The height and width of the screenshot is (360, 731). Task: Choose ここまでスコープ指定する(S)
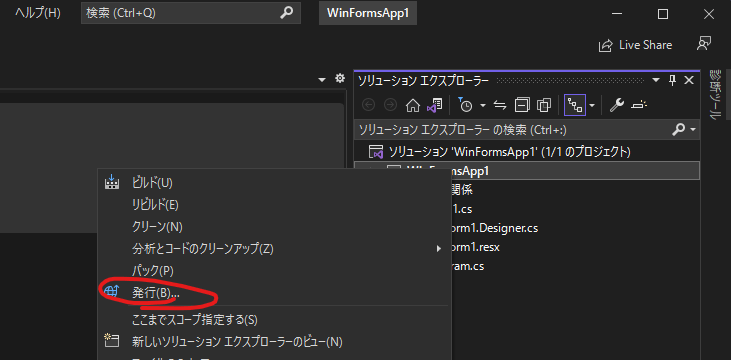pyautogui.click(x=274, y=320)
